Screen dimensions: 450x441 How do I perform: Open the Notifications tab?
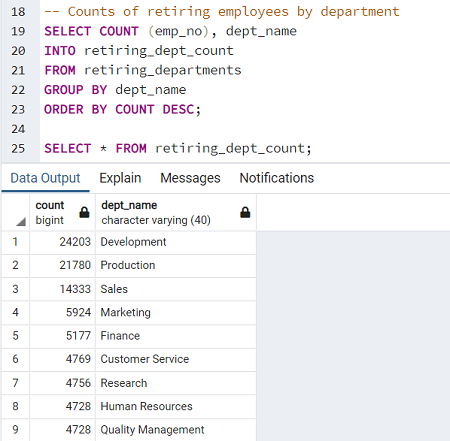[277, 178]
